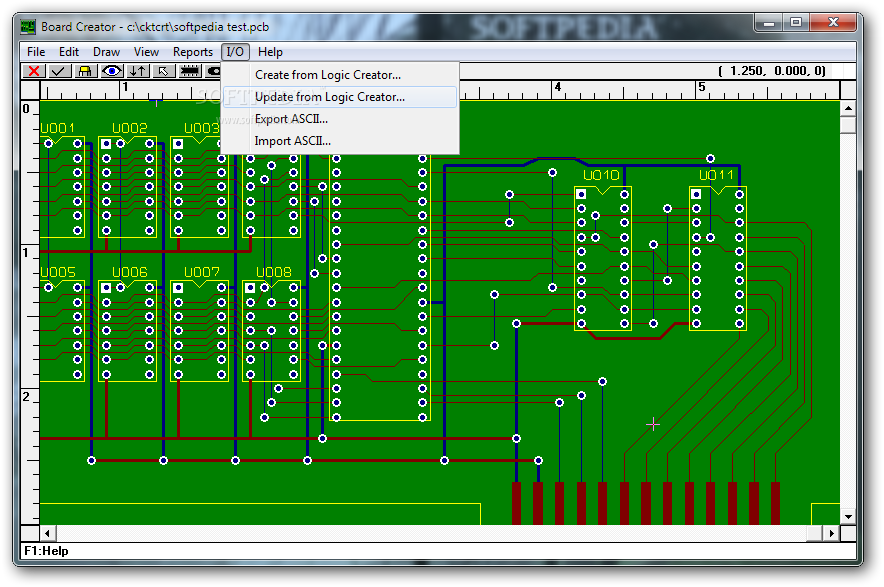Click horizontal scrollbar right arrow

[832, 533]
